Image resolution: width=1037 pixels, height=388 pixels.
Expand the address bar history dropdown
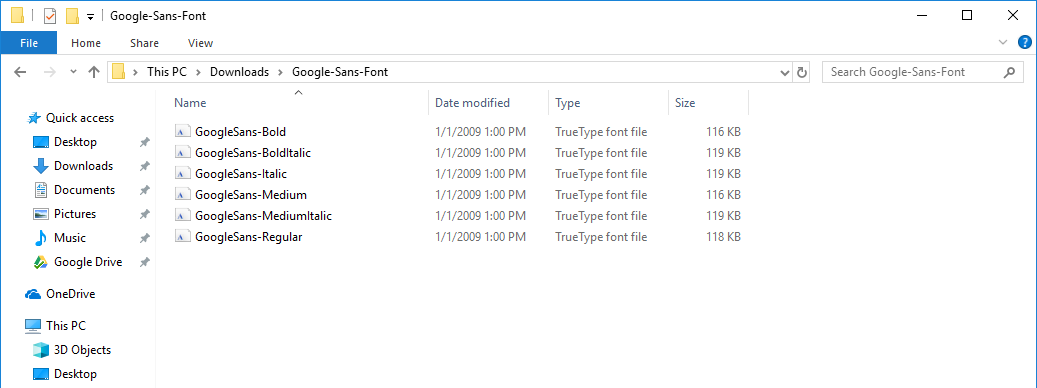coord(785,72)
